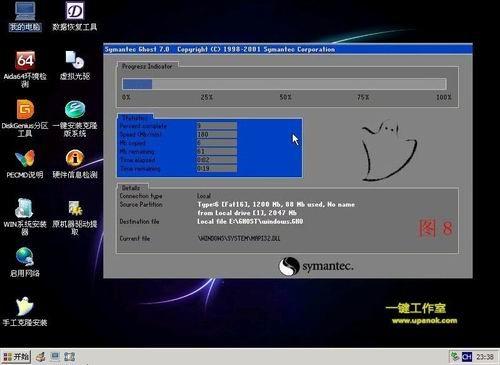This screenshot has width=500, height=365.
Task: Click the Symantec Ghost 7.0 title bar
Action: [288, 49]
